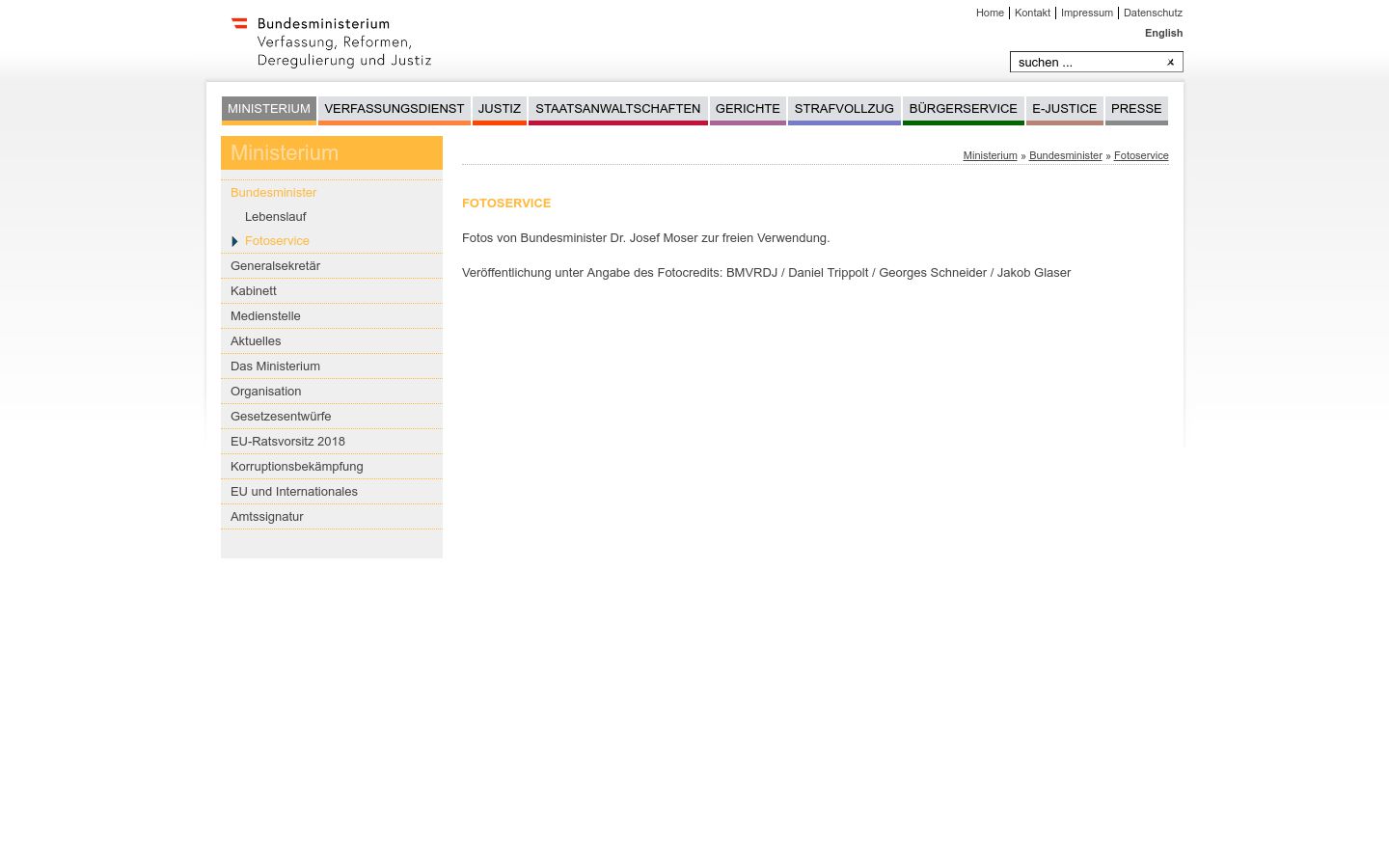Screen dimensions: 1389x868
Task: Click Bundesminister in the breadcrumb
Action: click(1066, 155)
